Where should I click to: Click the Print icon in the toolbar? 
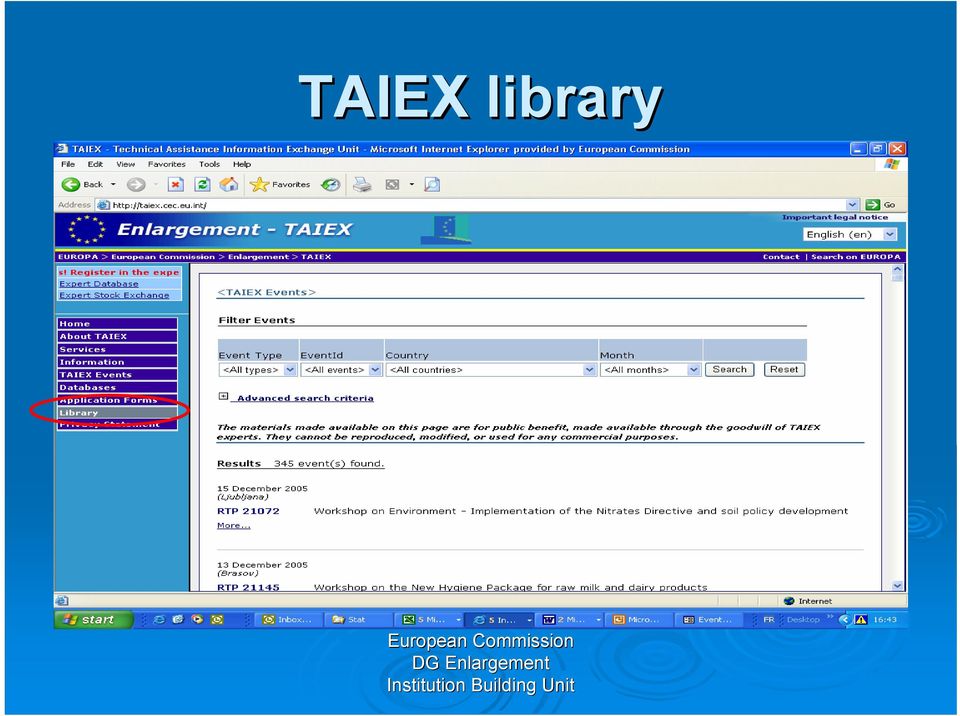(x=362, y=184)
